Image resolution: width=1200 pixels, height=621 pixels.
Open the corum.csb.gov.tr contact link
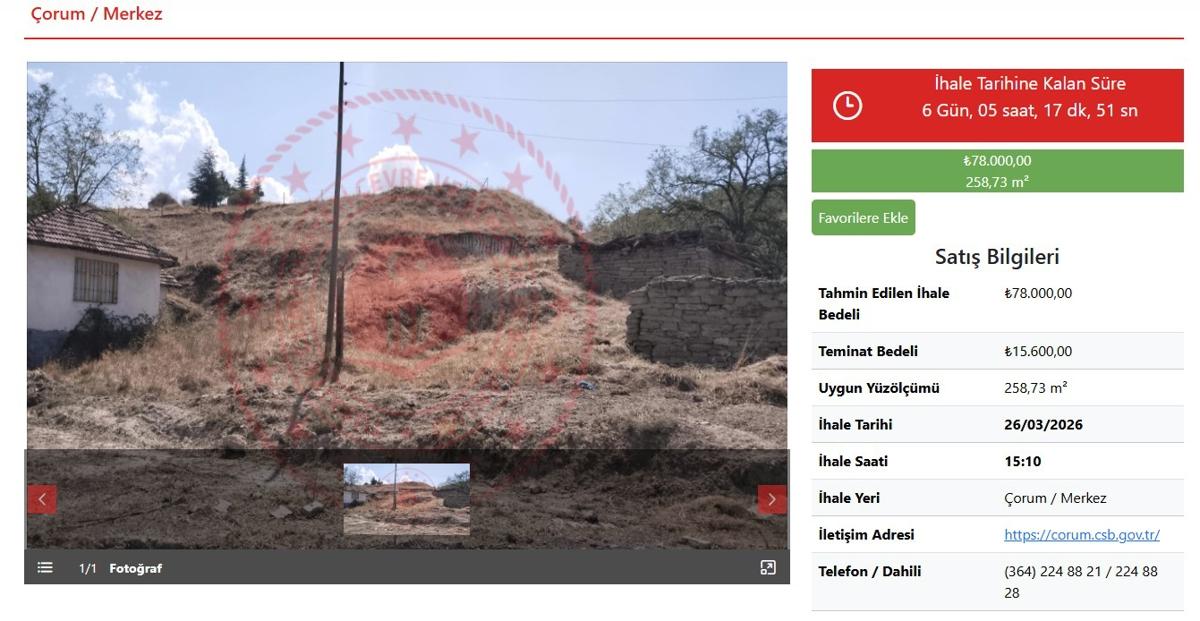[1081, 535]
